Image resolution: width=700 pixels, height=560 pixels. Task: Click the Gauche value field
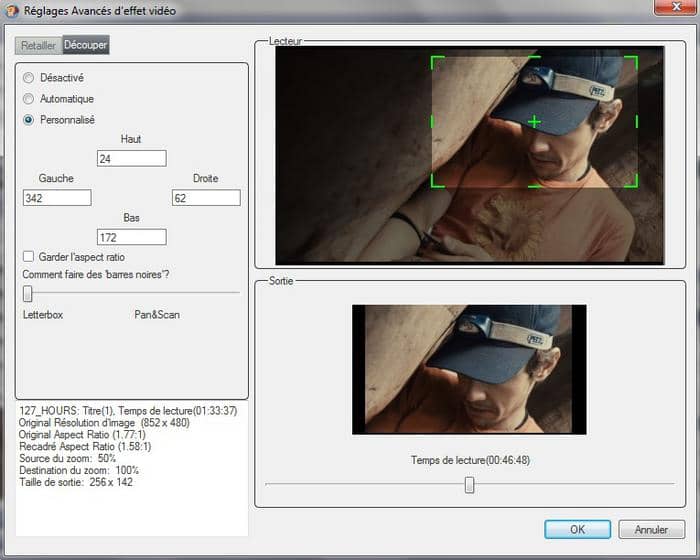[57, 198]
